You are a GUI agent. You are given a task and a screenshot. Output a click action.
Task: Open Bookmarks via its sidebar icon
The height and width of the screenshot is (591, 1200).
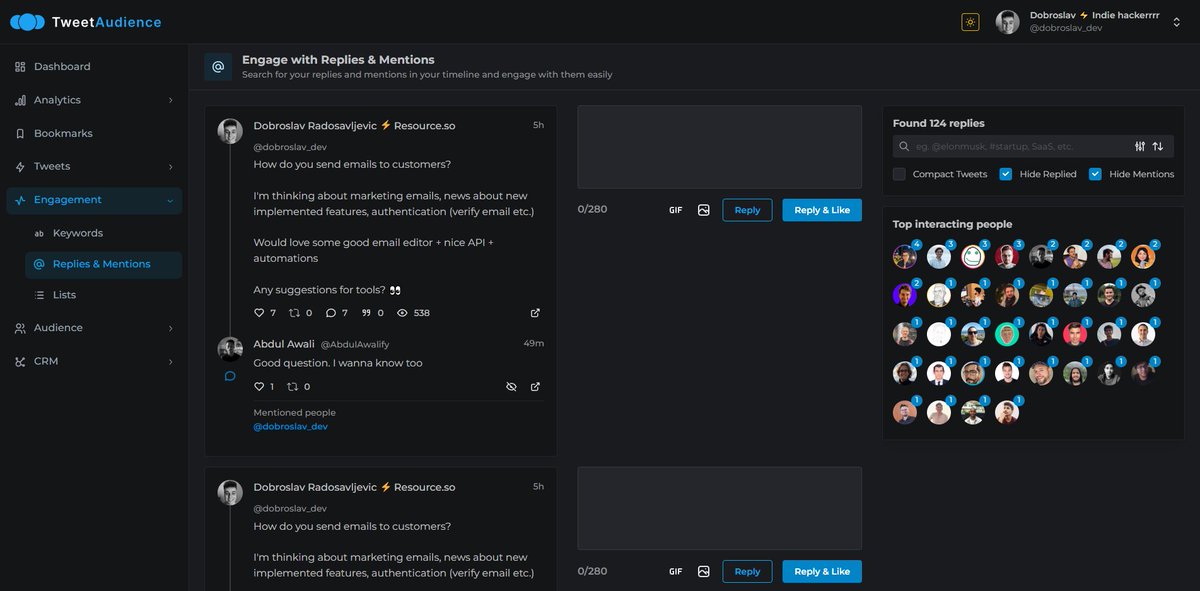20,133
